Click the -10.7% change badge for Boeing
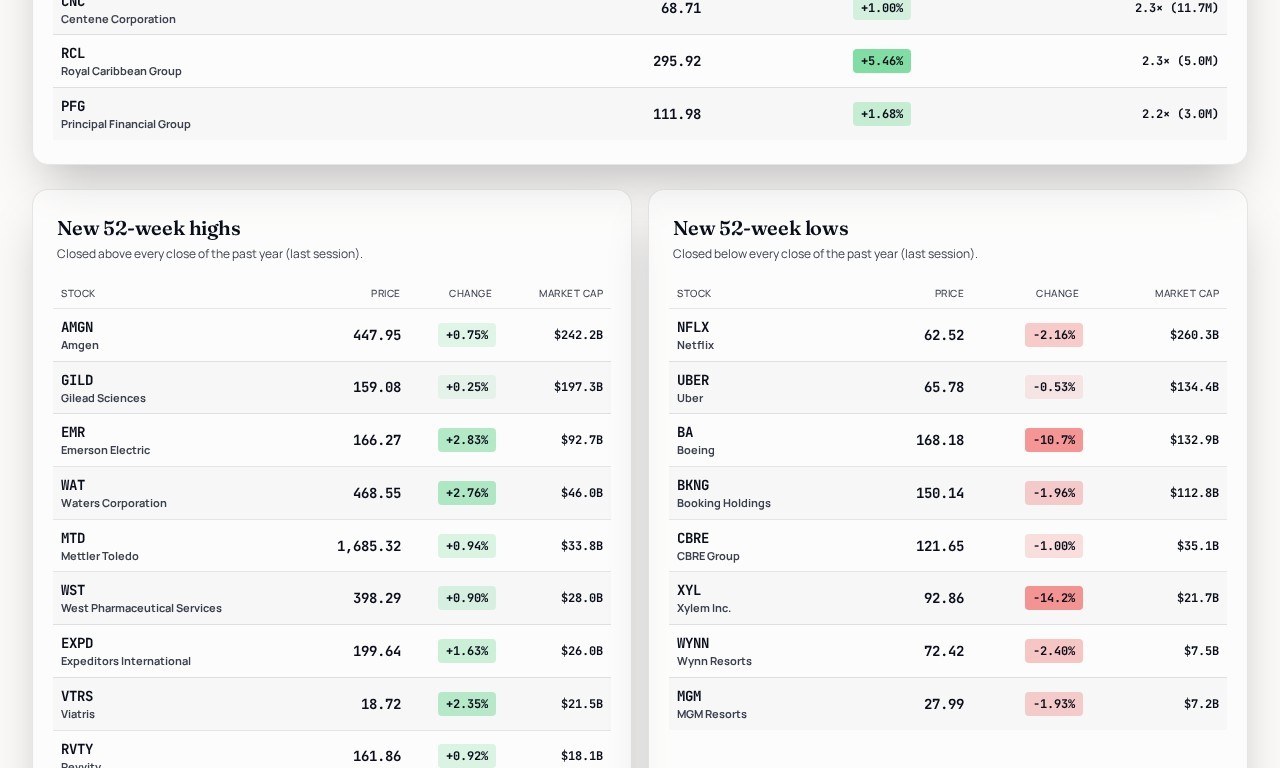Viewport: 1280px width, 768px height. (1054, 440)
